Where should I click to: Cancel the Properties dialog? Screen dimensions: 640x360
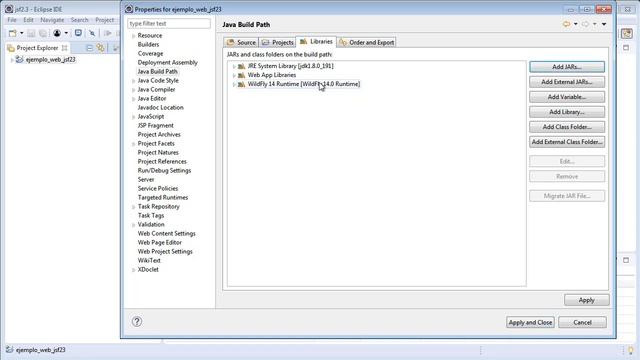[x=582, y=322]
